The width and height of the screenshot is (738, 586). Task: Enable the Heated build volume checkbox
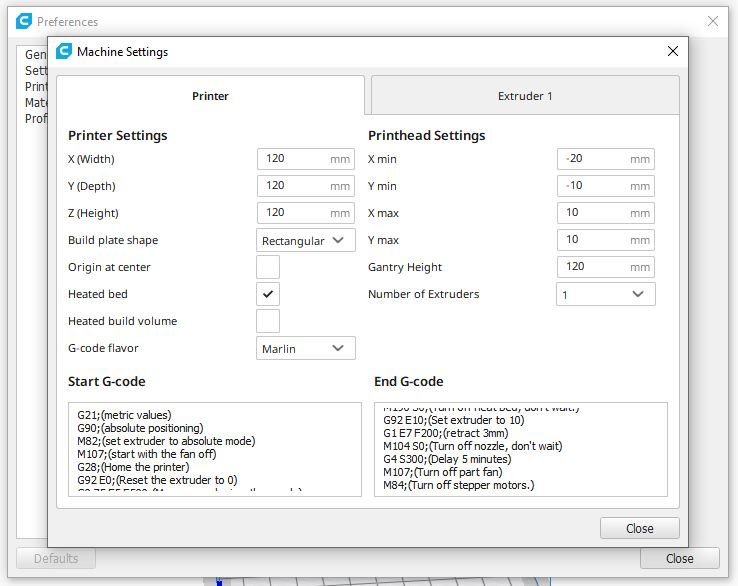(268, 321)
